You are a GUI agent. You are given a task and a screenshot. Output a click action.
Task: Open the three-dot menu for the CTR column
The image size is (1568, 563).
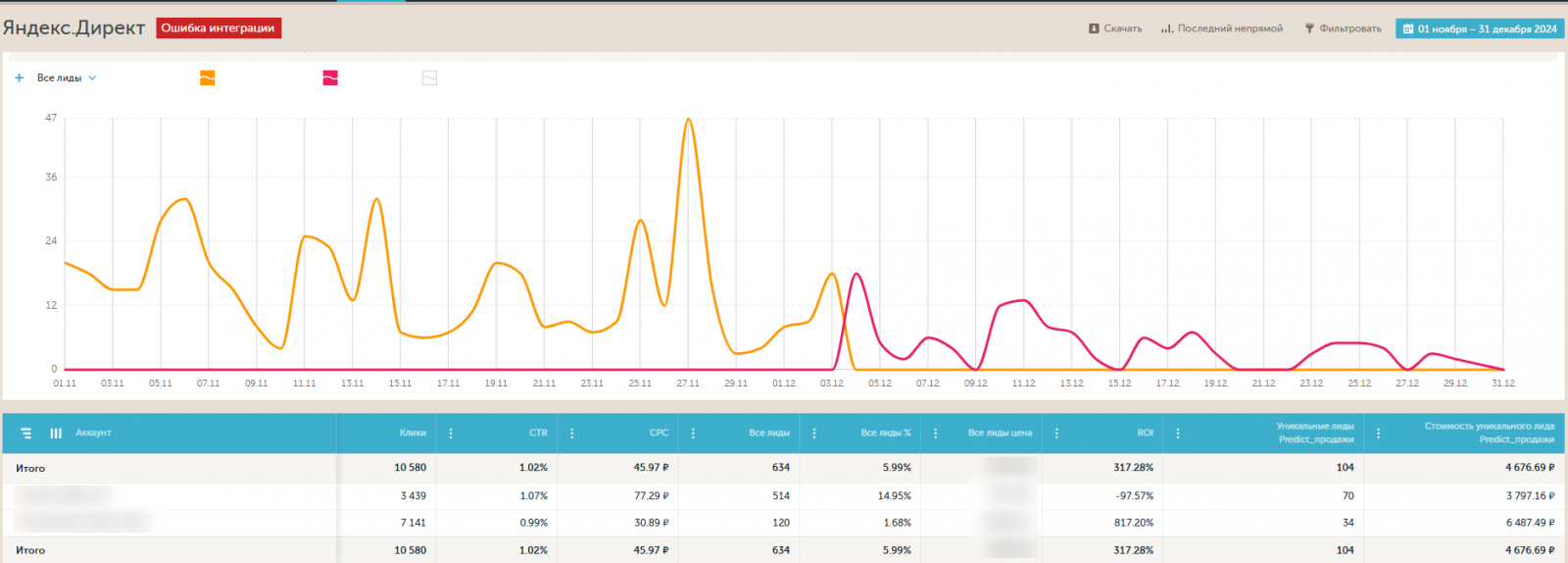(571, 433)
